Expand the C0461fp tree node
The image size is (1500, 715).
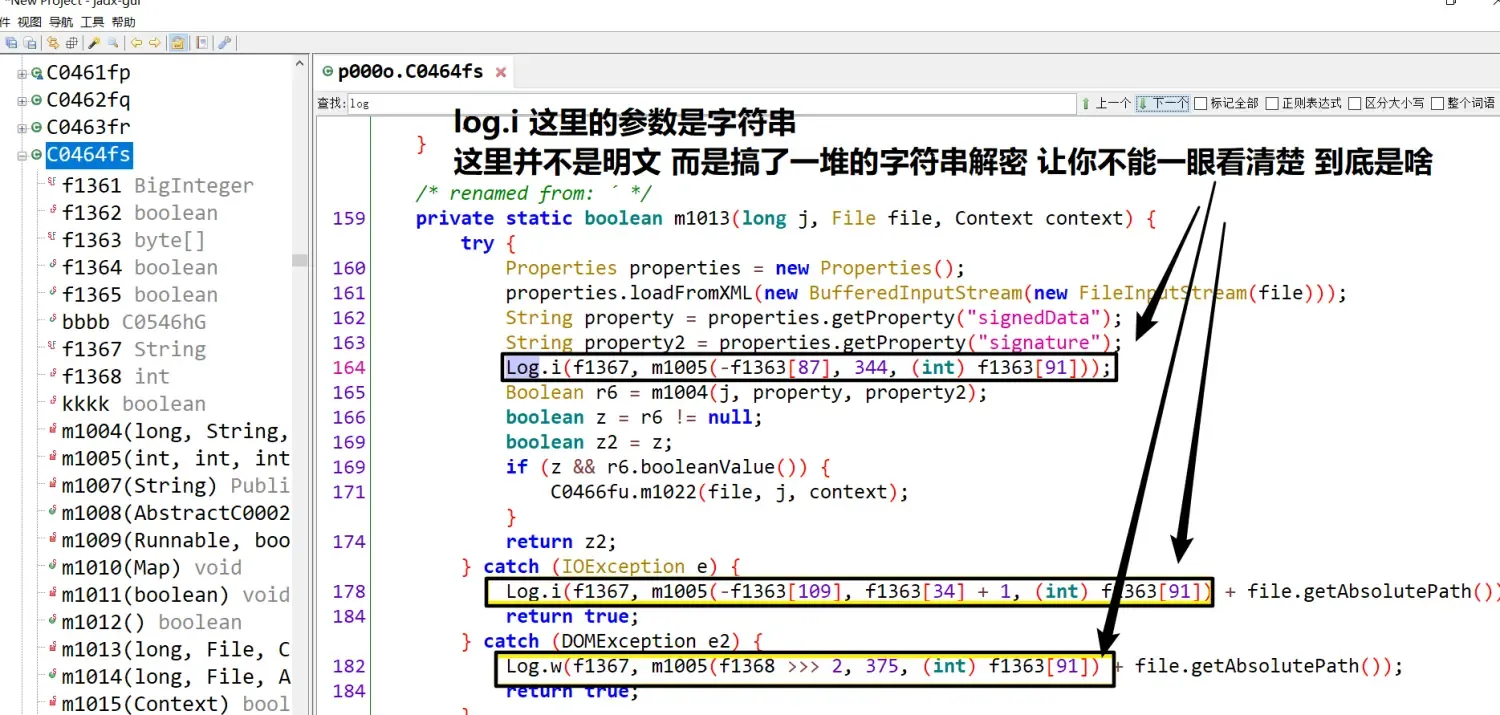coord(21,72)
